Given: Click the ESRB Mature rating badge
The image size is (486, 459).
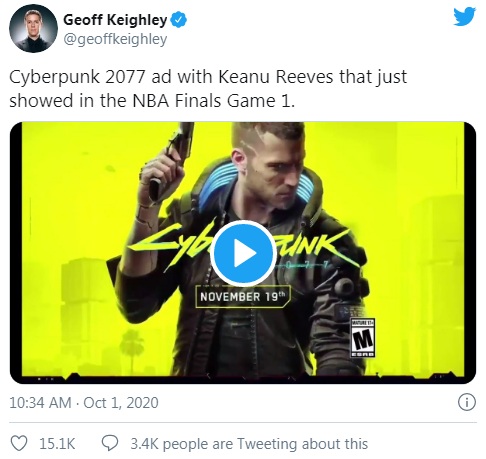Looking at the screenshot, I should pos(362,338).
